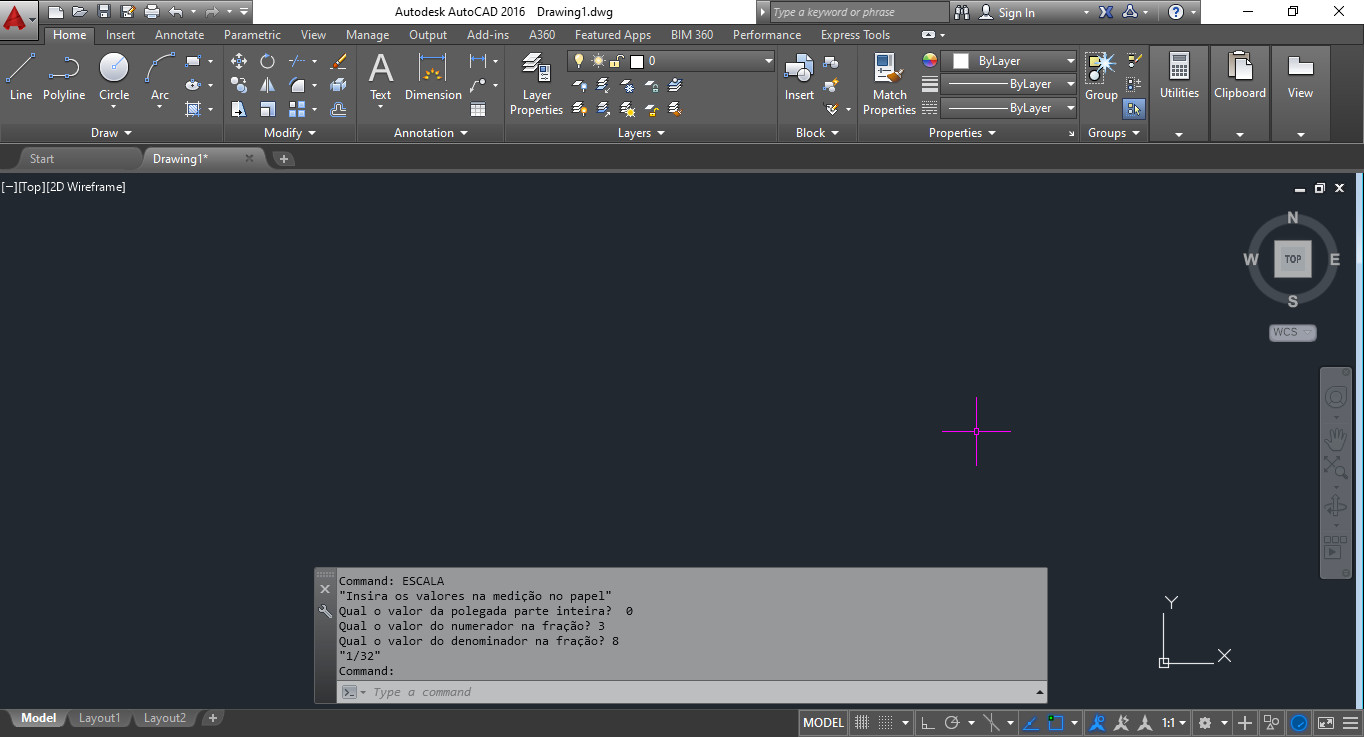Open the Start file tab
Screen dimensions: 1364x737
[x=42, y=158]
